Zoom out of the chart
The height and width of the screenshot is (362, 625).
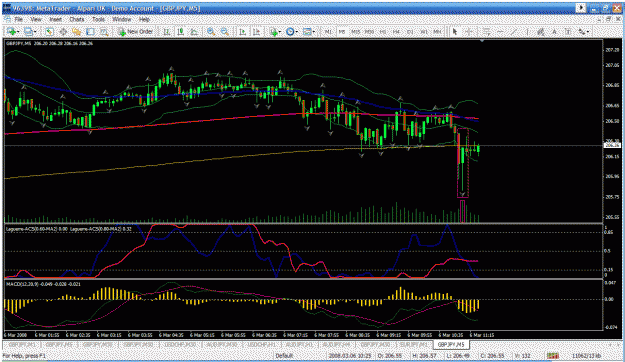224,31
